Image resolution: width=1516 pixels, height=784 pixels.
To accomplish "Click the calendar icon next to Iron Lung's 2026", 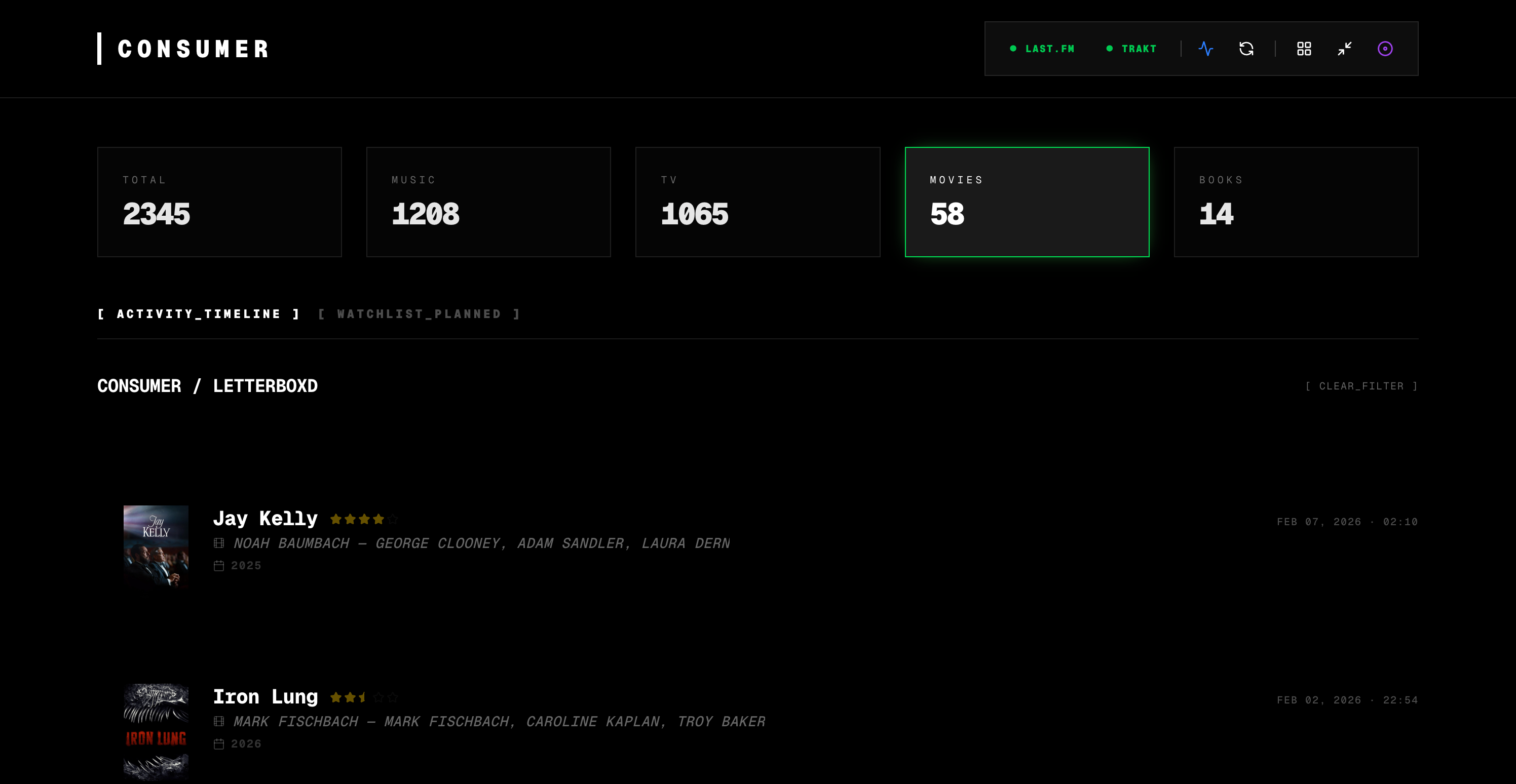I will tap(219, 743).
